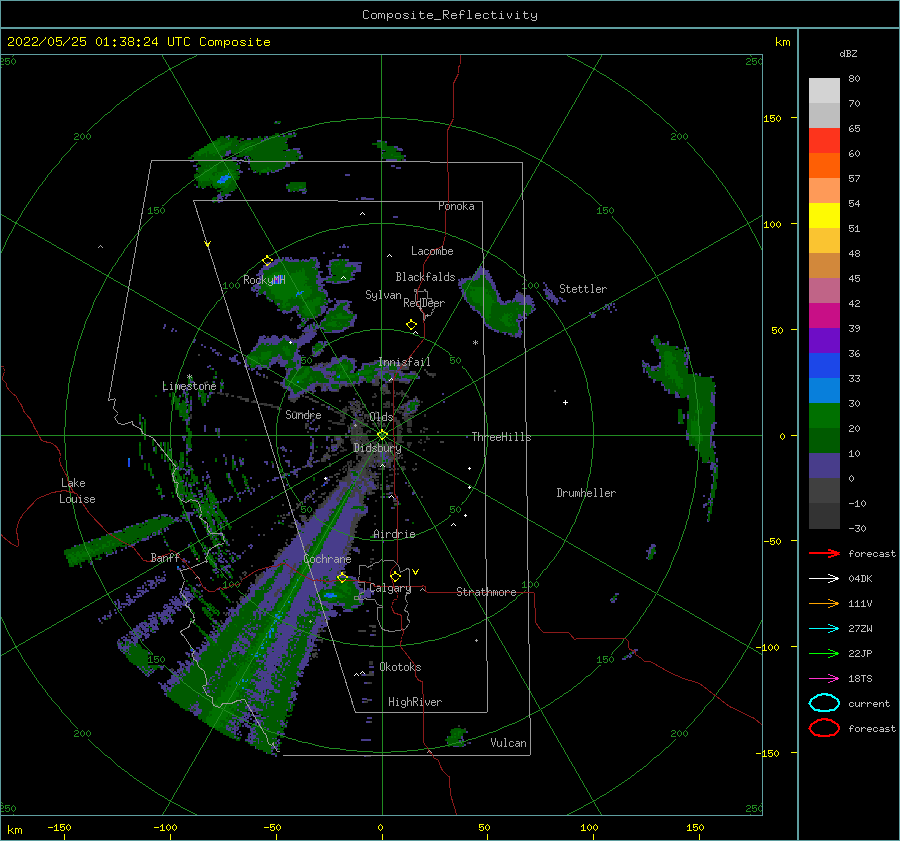
Task: Click the Vulcan town label
Action: [x=509, y=743]
